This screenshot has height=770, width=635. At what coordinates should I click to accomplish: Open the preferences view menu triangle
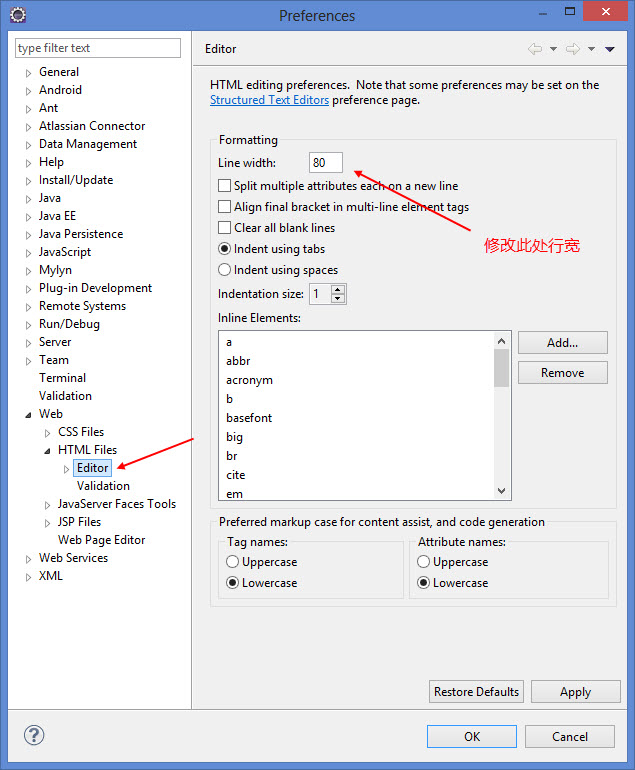pos(610,49)
